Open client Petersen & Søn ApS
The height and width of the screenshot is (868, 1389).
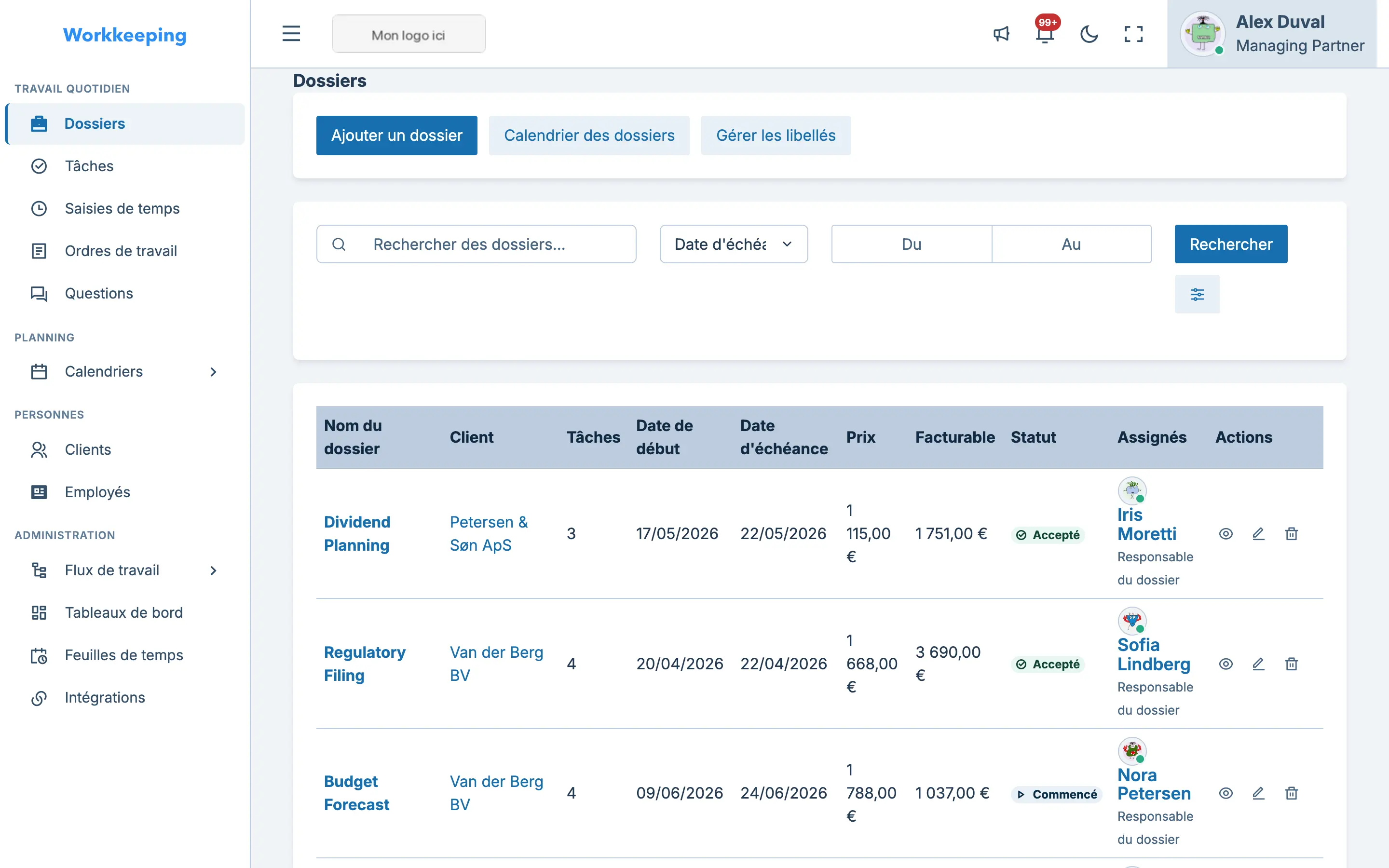pos(489,533)
